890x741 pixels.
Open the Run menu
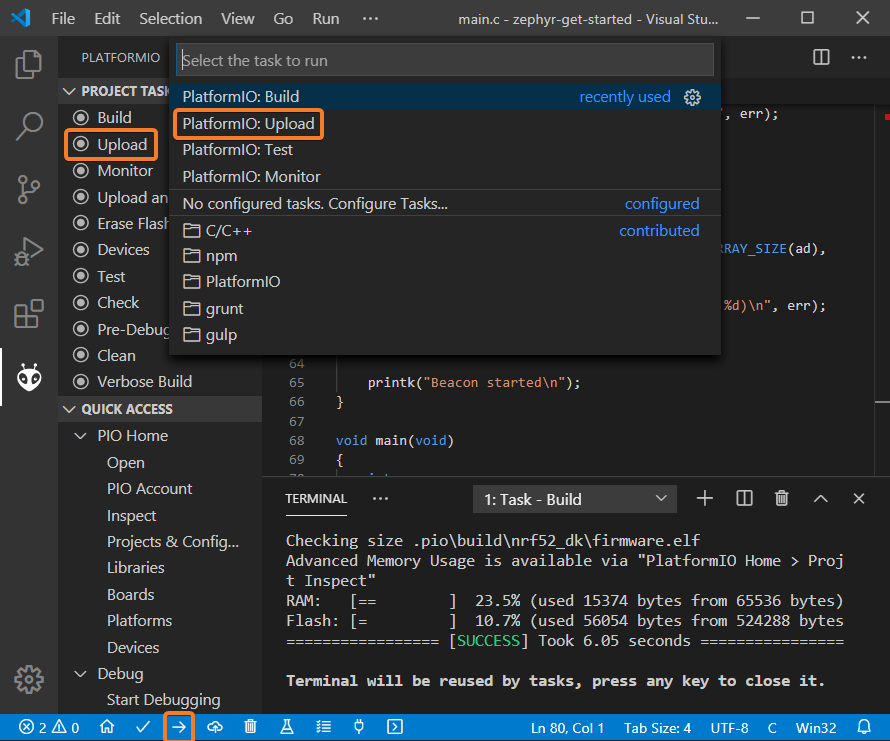(326, 19)
